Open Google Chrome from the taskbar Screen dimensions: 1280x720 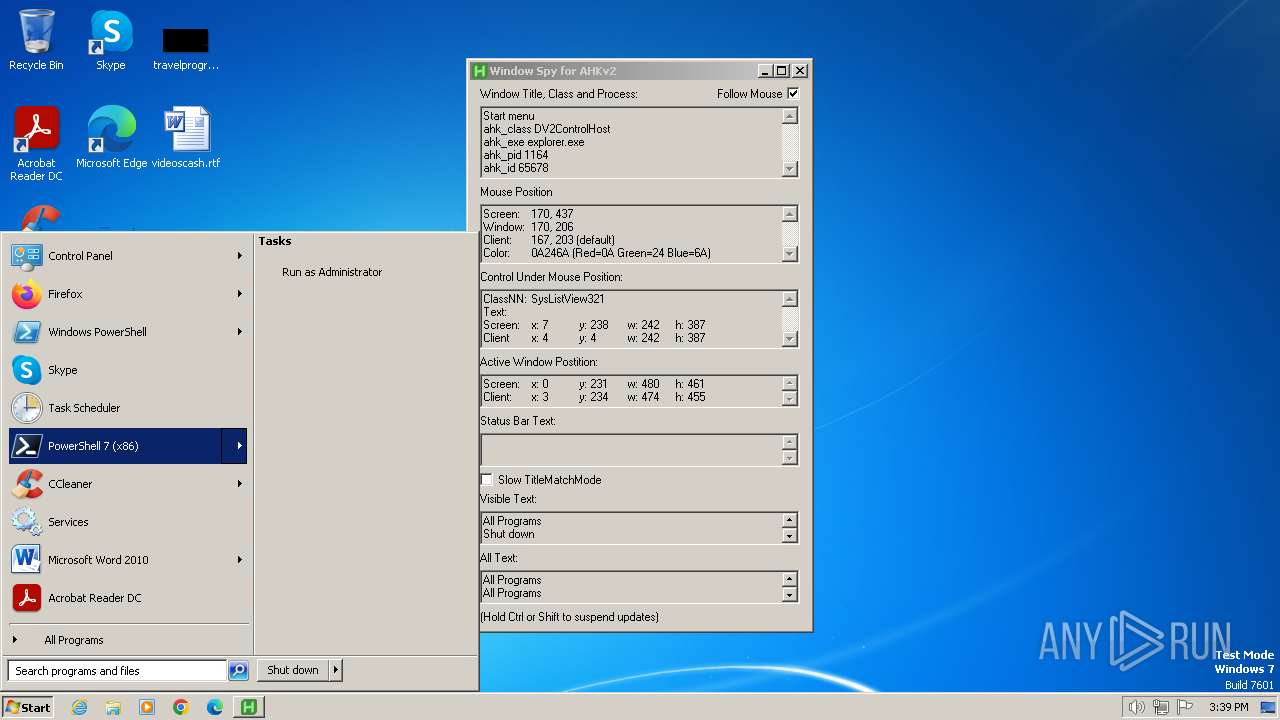pyautogui.click(x=181, y=707)
